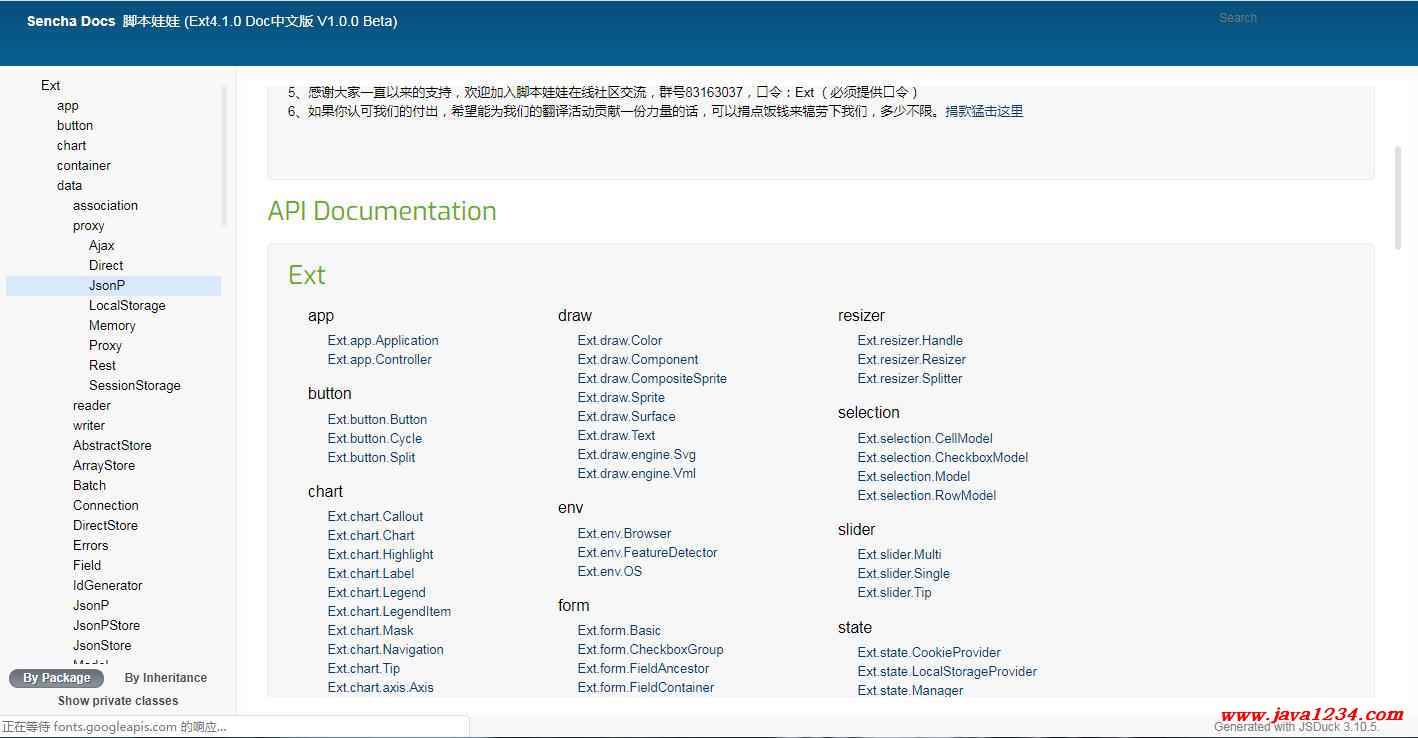The image size is (1418, 738).
Task: Open the button package in tree
Action: [75, 126]
